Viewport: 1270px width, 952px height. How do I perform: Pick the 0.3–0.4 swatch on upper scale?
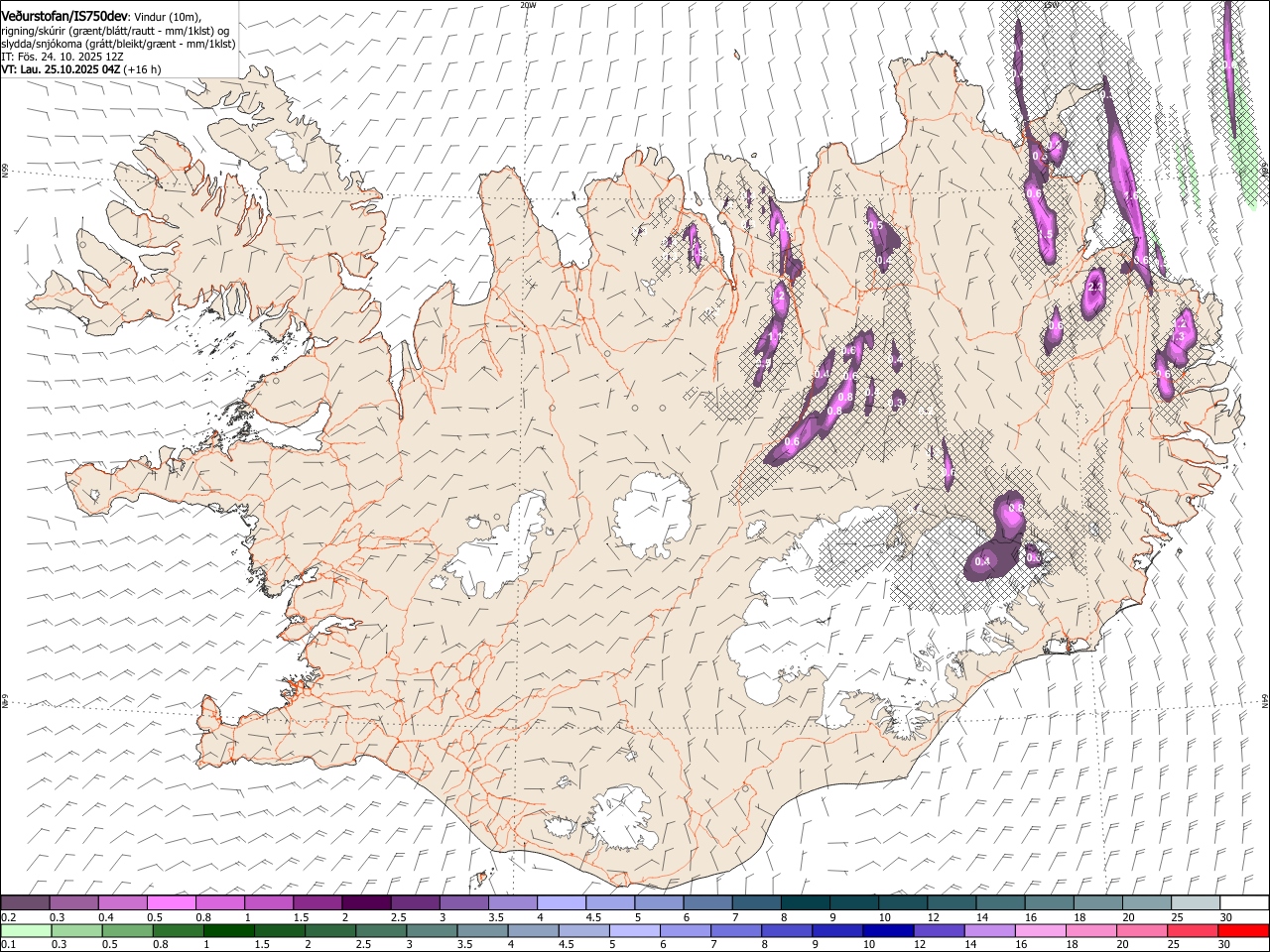pyautogui.click(x=73, y=902)
